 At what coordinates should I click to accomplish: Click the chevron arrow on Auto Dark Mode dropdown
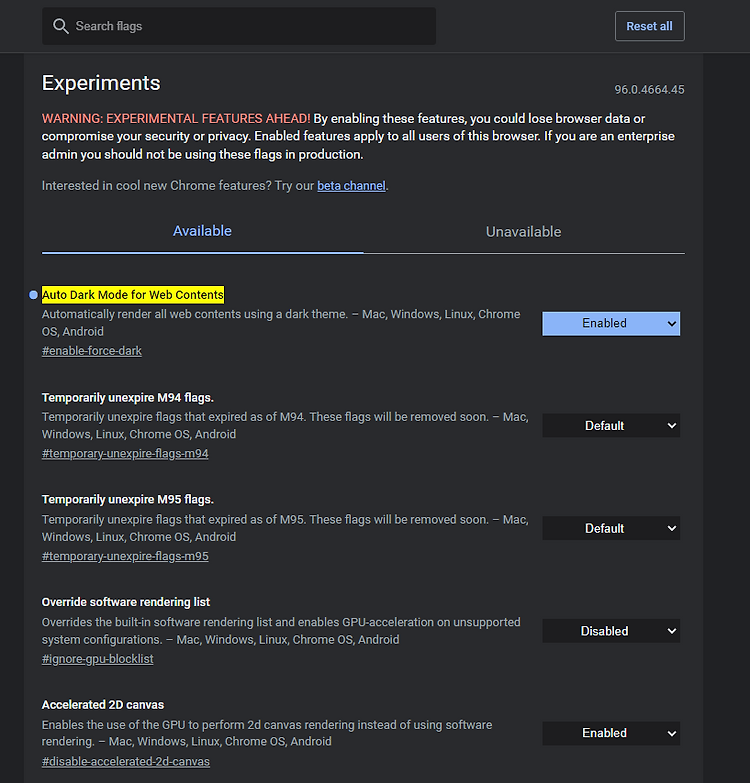672,324
